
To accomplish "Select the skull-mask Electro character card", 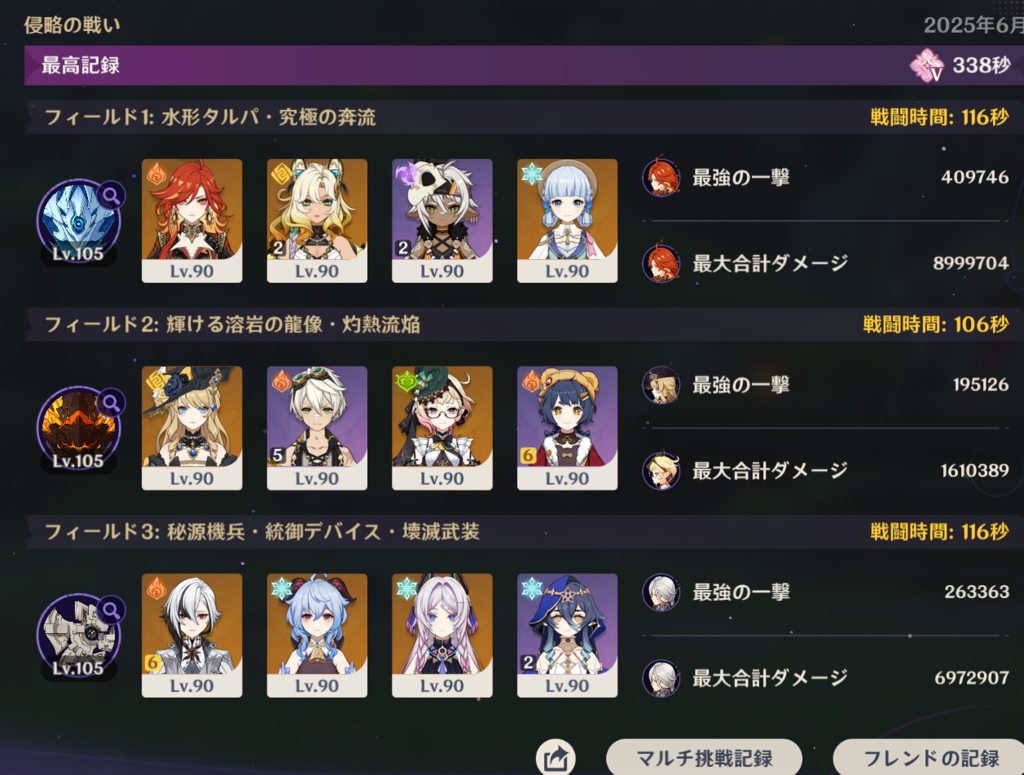I will [x=442, y=221].
